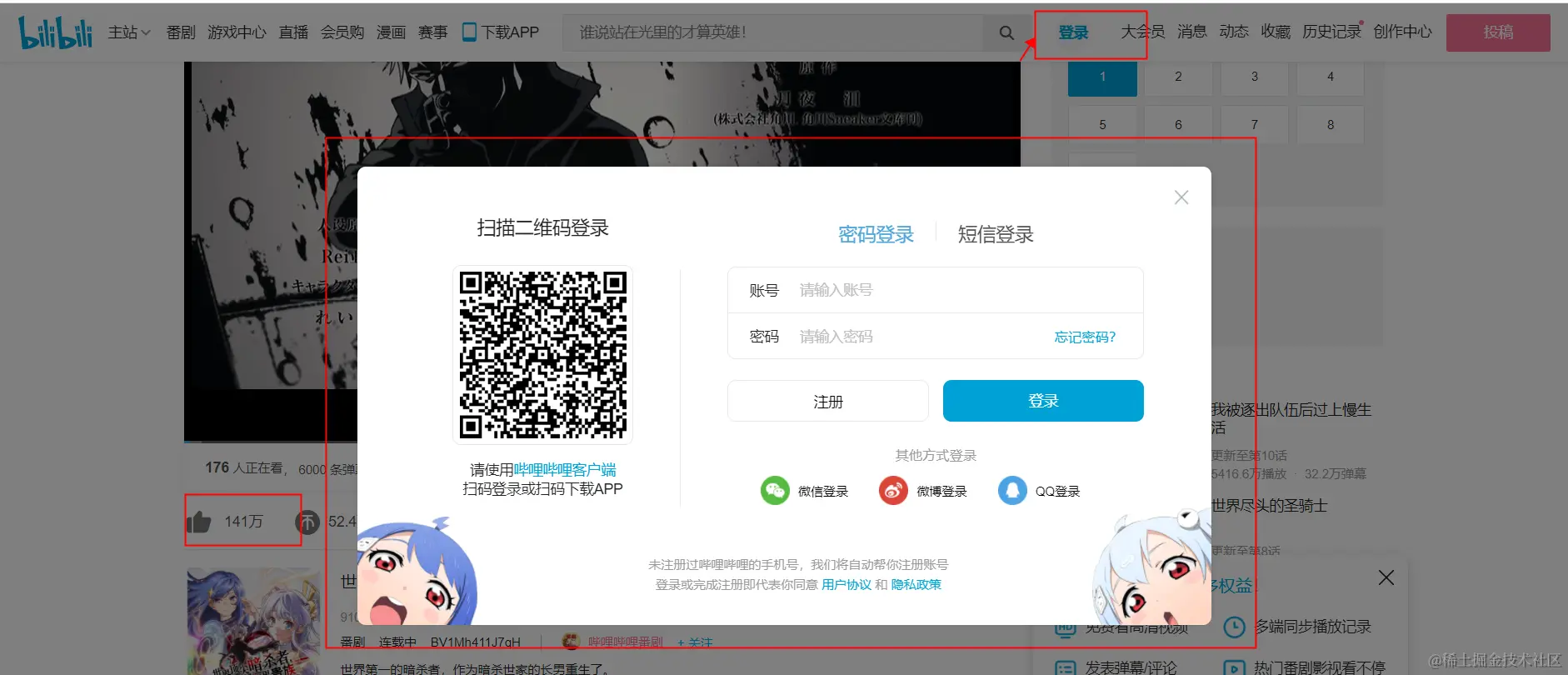The image size is (1568, 675).
Task: Click the bilibili logo
Action: 56,32
